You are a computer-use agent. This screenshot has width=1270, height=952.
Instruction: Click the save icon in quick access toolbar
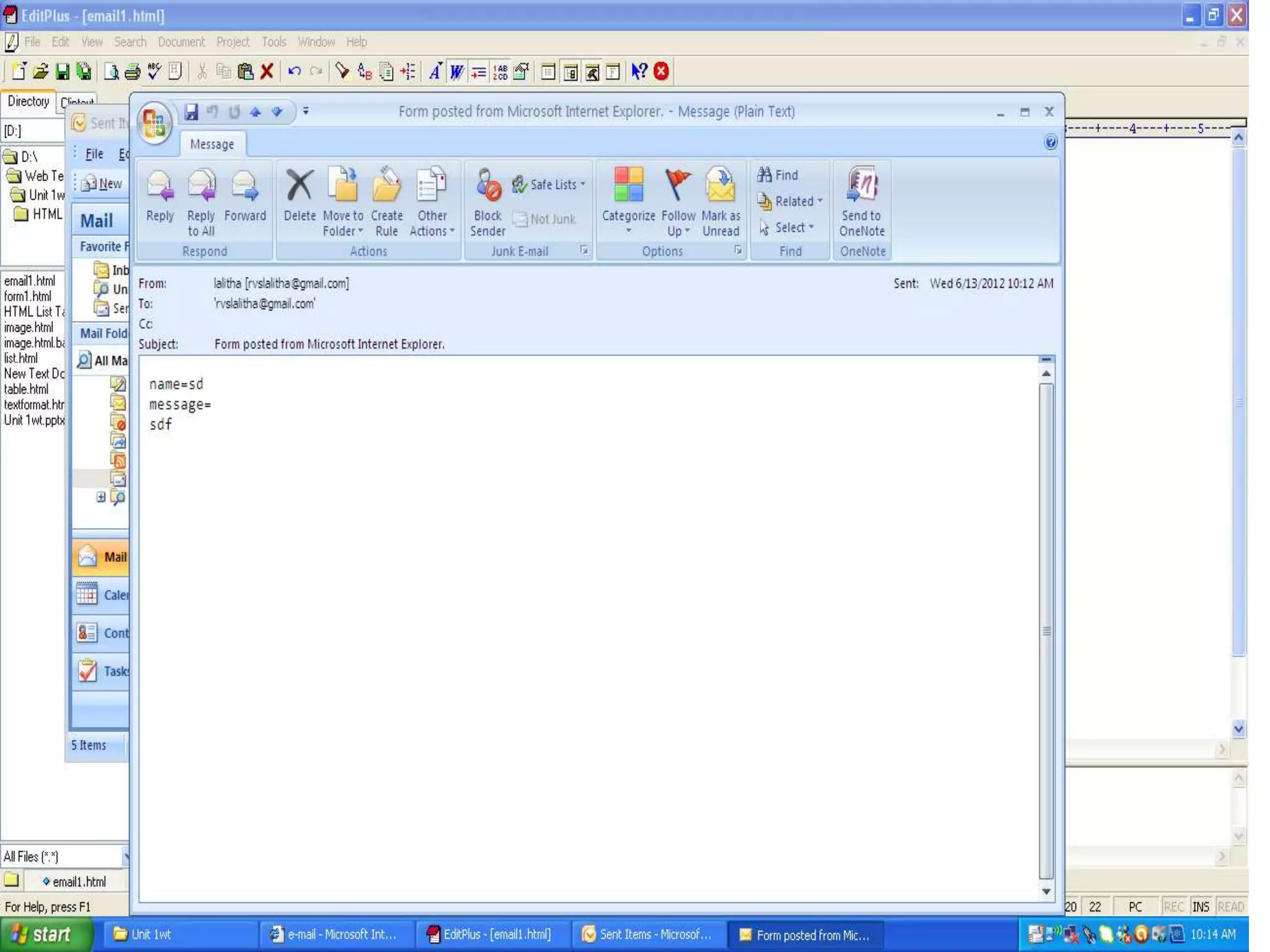tap(191, 112)
